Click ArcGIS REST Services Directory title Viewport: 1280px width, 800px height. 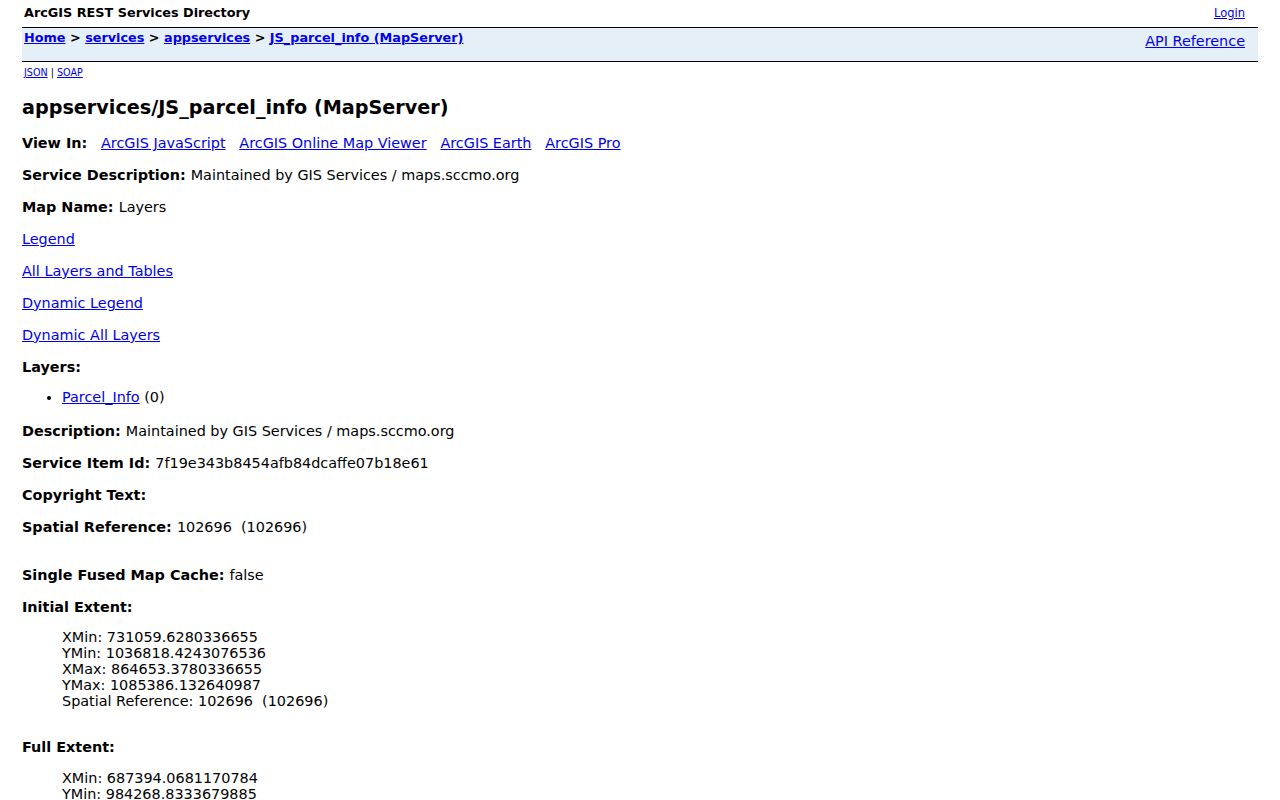click(137, 13)
